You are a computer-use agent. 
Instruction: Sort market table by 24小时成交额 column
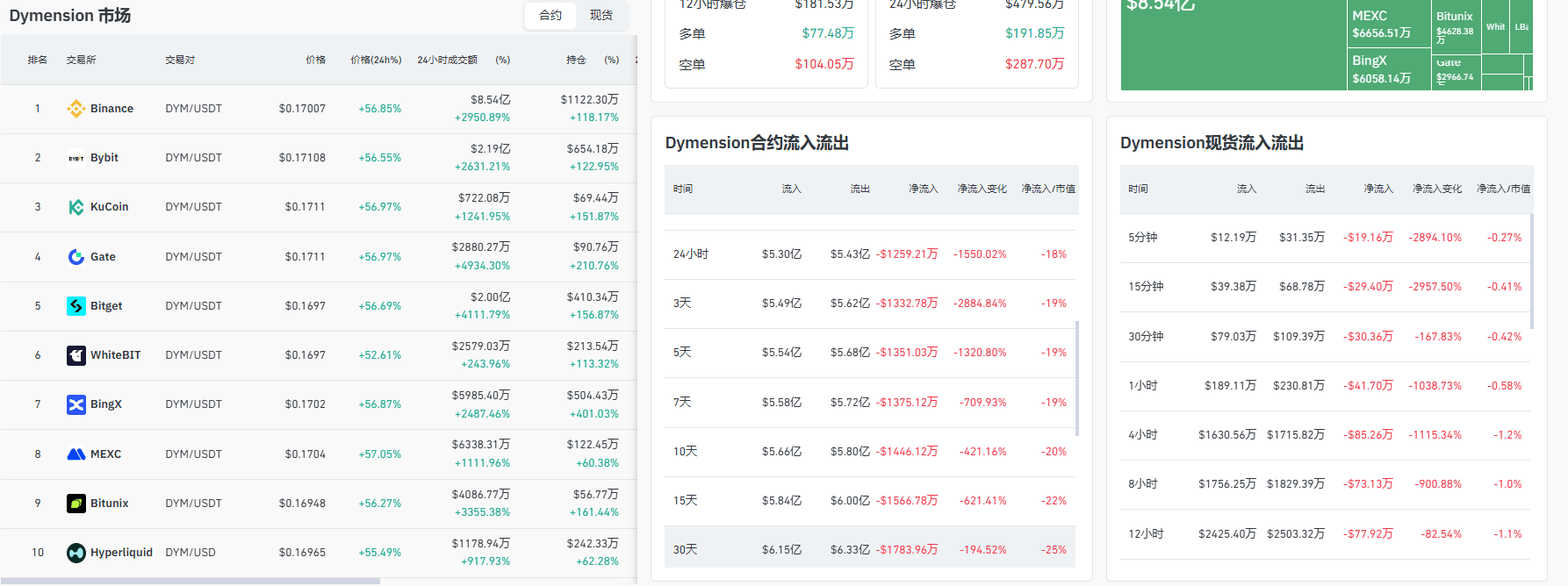[x=447, y=60]
